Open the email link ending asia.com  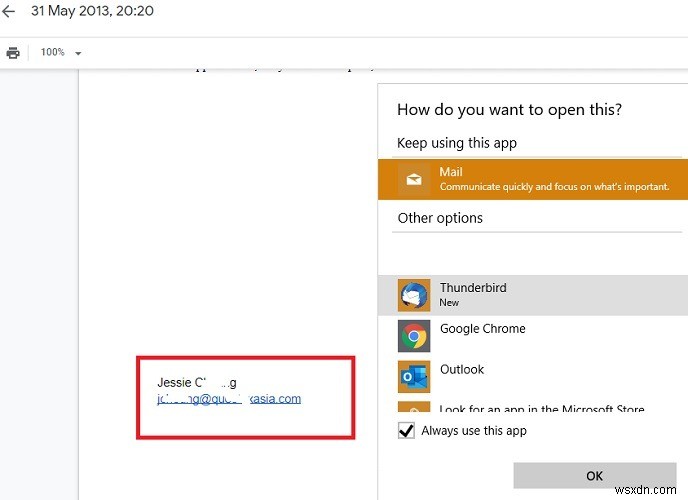point(229,399)
